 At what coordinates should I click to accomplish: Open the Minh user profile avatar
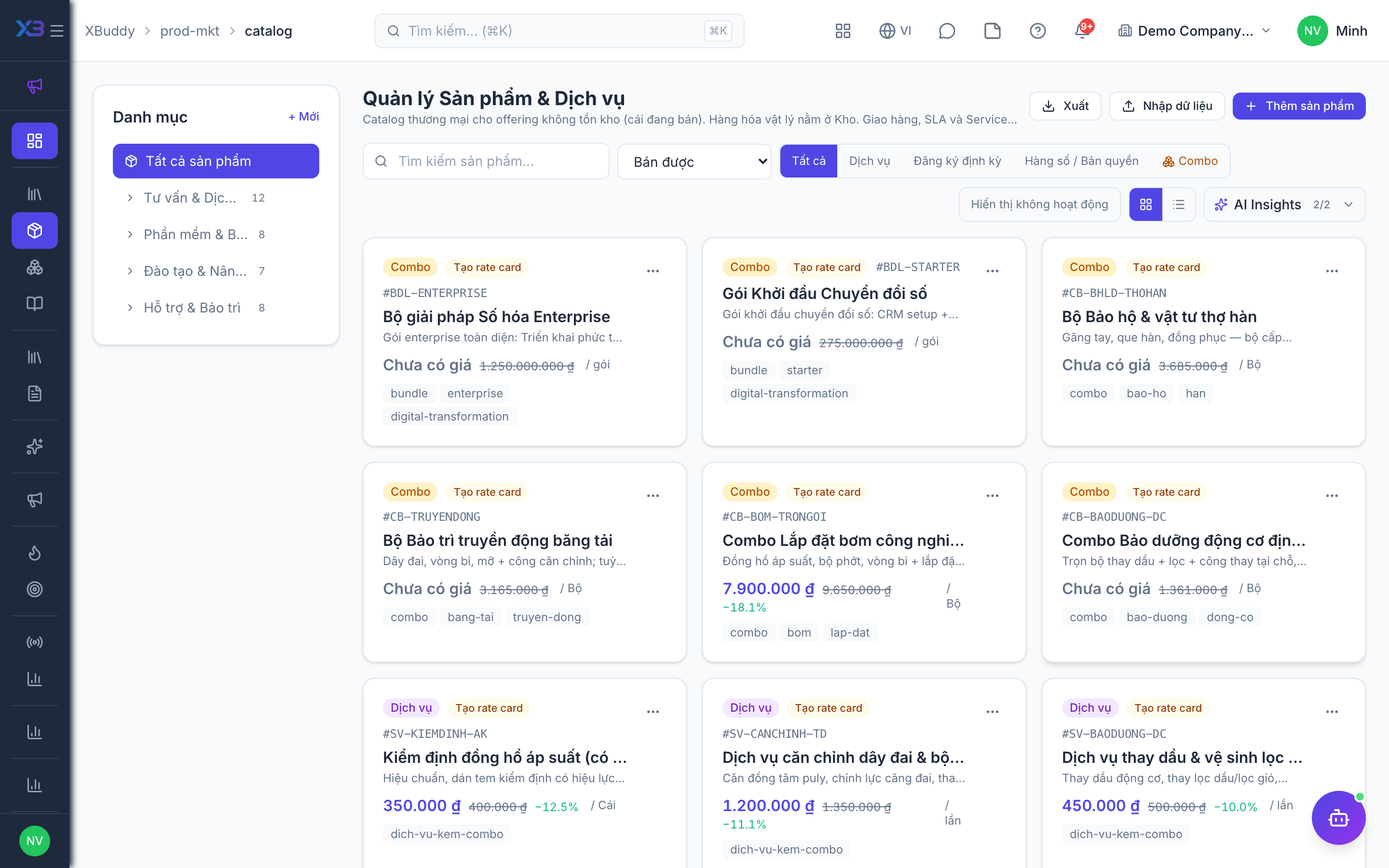(1312, 30)
